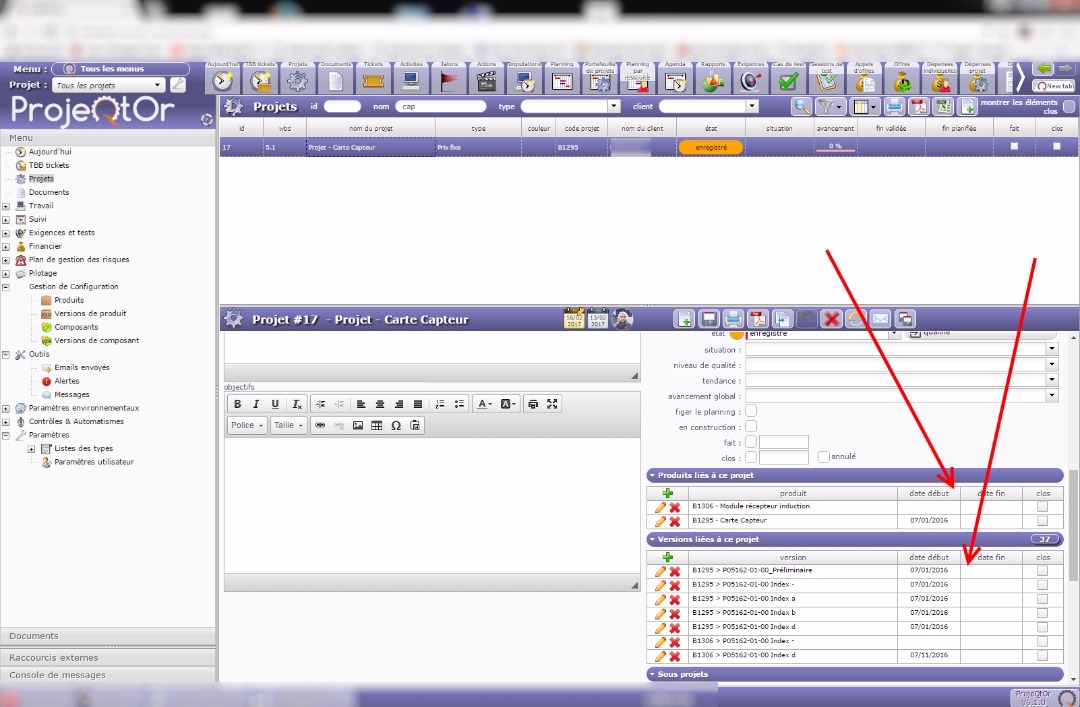Expand the Financier menu node

click(x=6, y=247)
